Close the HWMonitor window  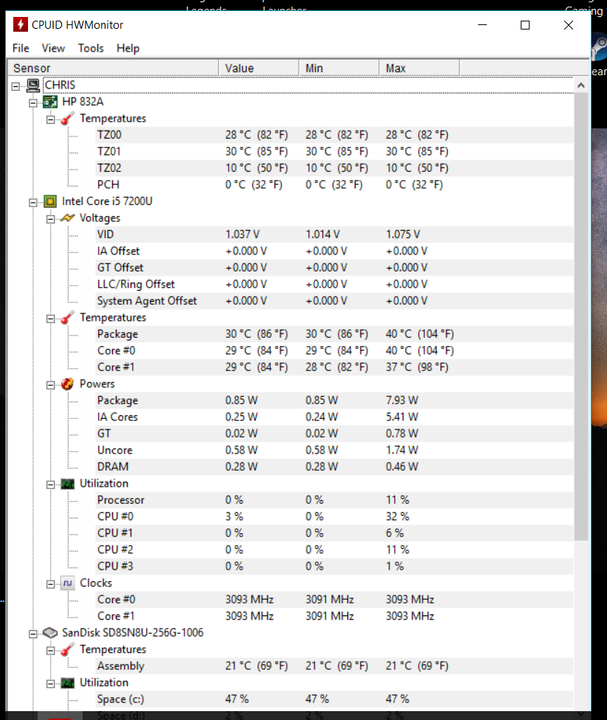[568, 25]
